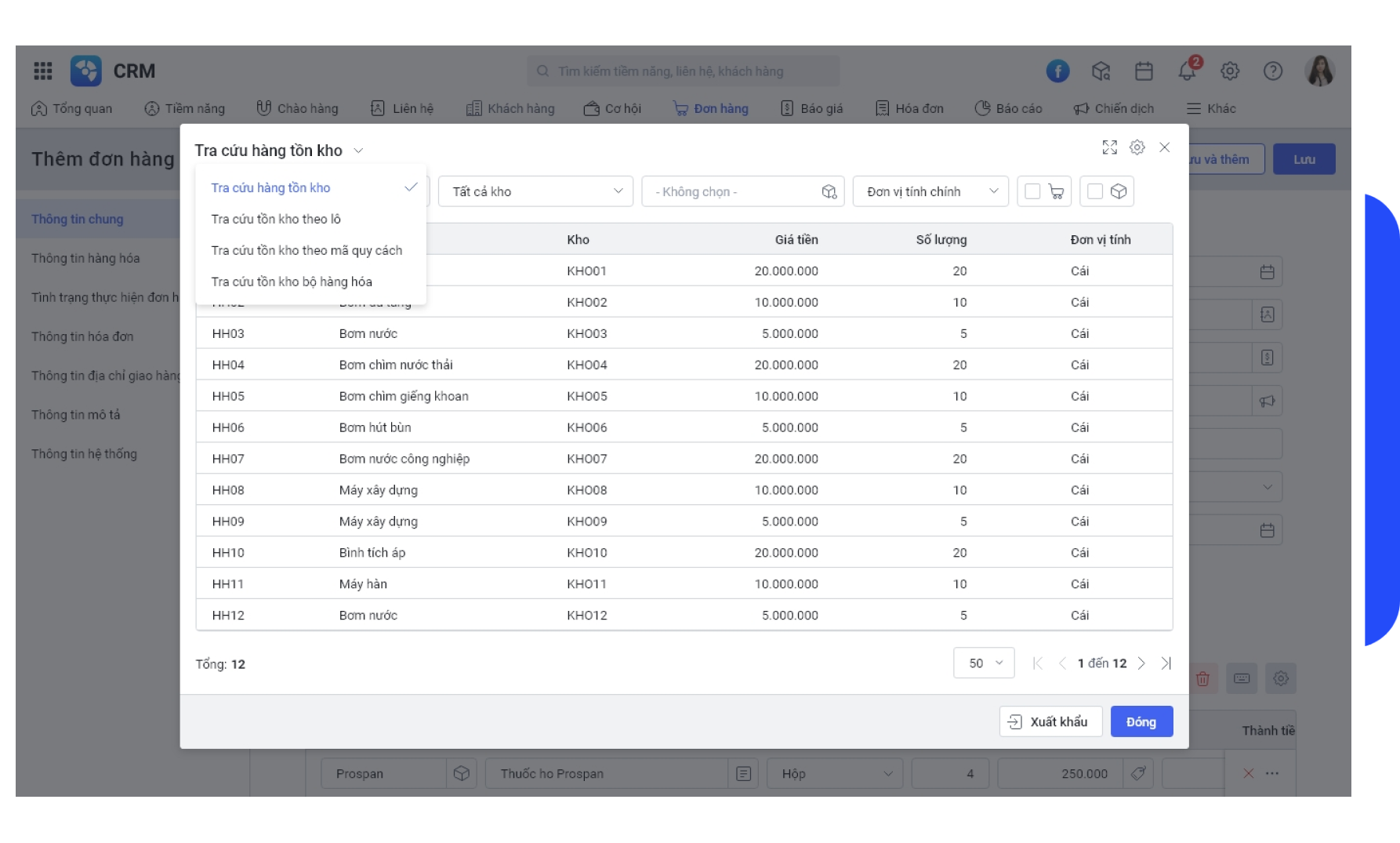Image resolution: width=1400 pixels, height=843 pixels.
Task: Select row HH11 Máy hàn
Action: [x=684, y=584]
